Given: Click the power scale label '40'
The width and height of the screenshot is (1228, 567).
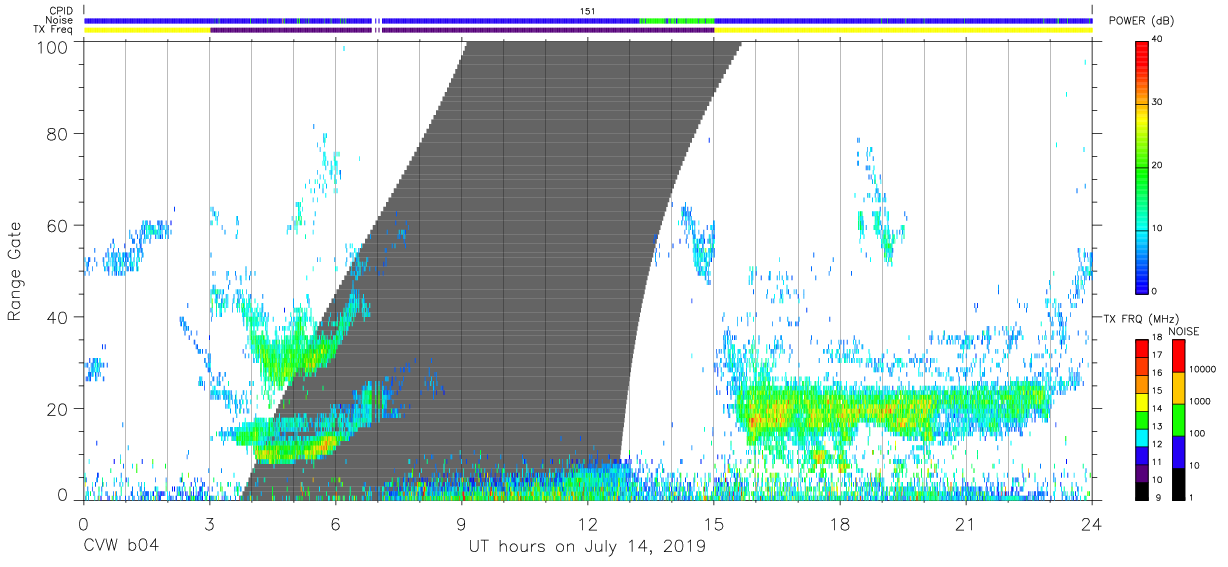Looking at the screenshot, I should pyautogui.click(x=1158, y=40).
